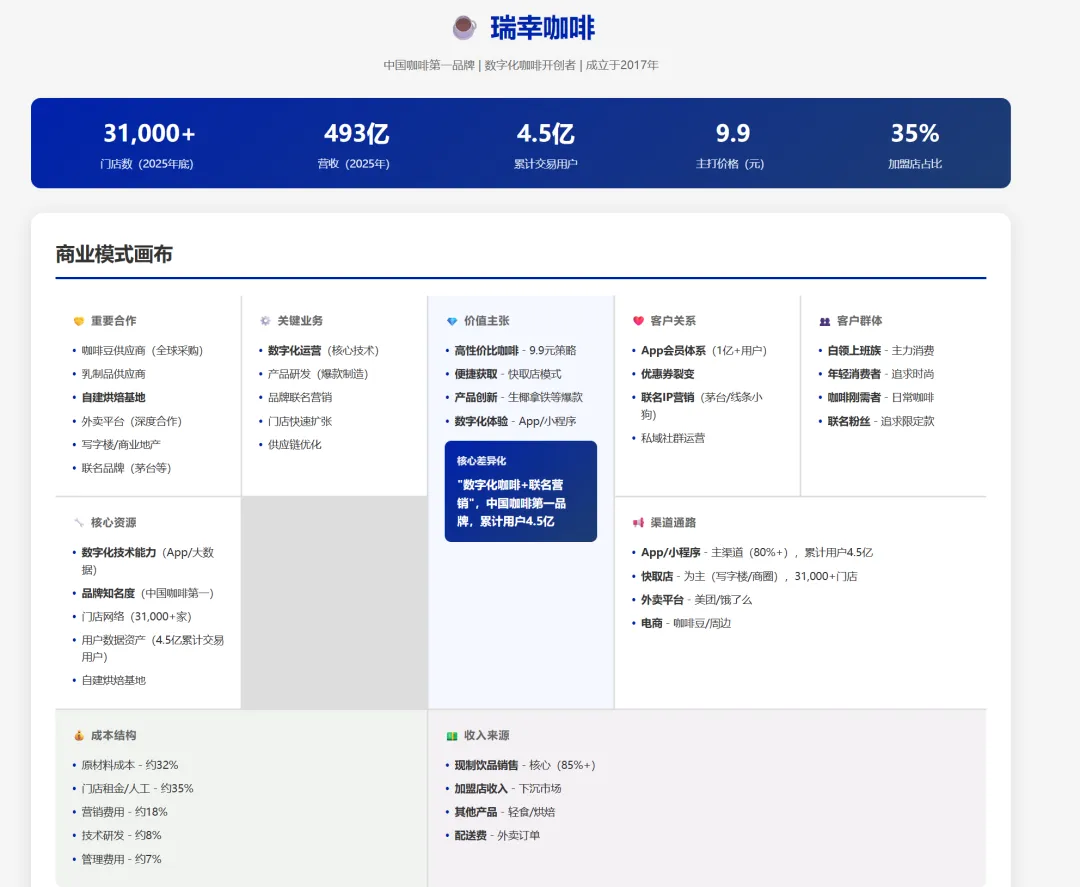The width and height of the screenshot is (1080, 887).
Task: Select the 4.5亿 cumulative users stat
Action: tap(546, 133)
